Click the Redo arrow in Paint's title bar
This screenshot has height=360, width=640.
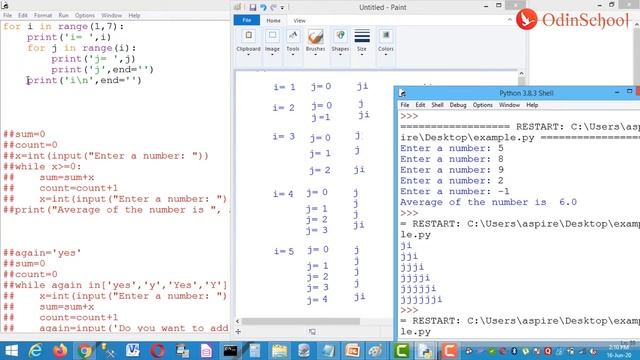273,7
